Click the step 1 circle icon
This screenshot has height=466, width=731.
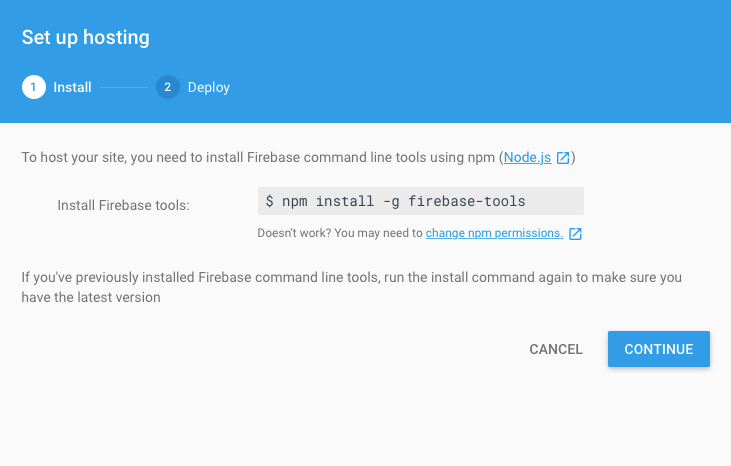tap(34, 87)
